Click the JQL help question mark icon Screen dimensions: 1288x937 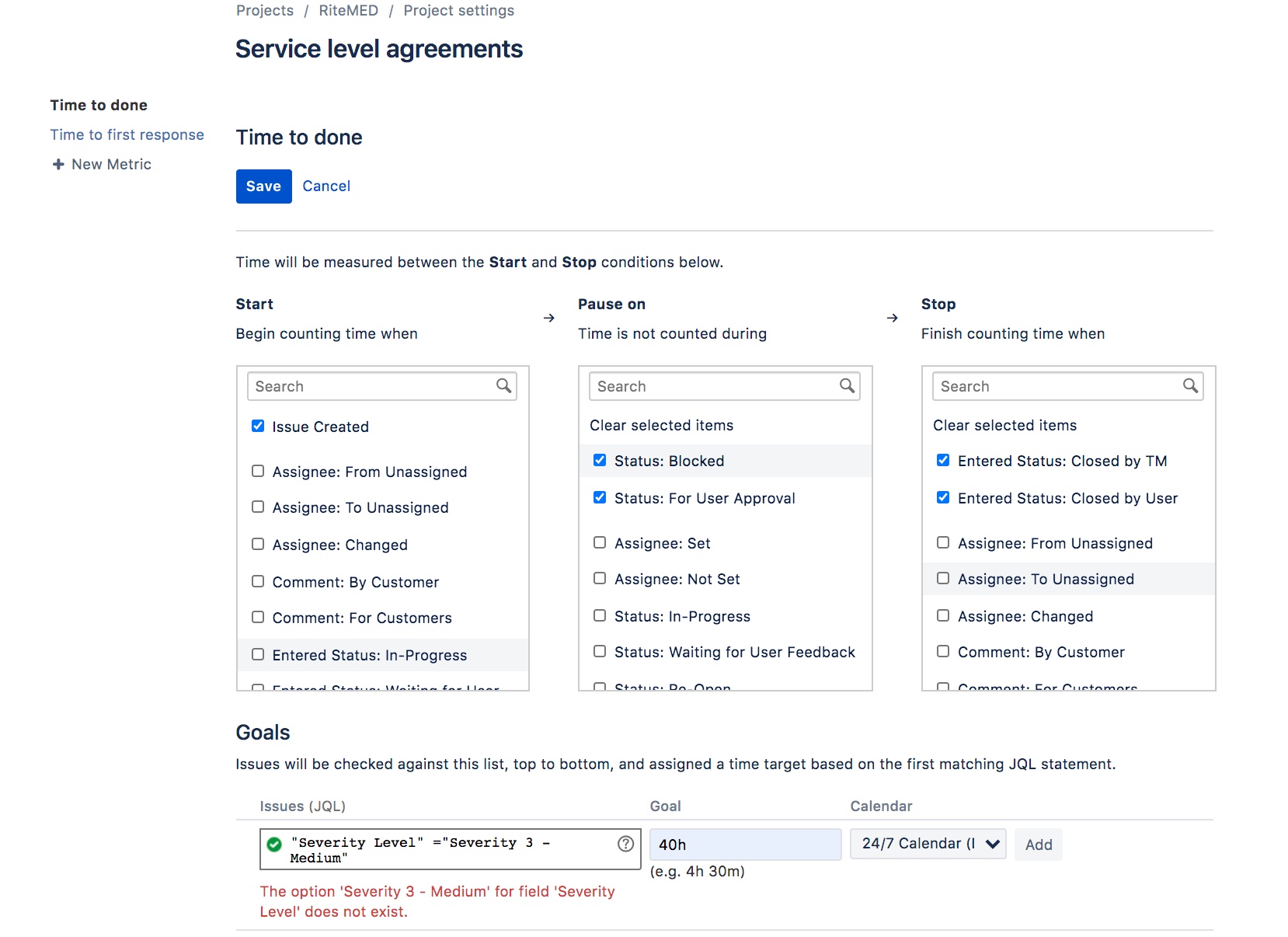pyautogui.click(x=625, y=844)
